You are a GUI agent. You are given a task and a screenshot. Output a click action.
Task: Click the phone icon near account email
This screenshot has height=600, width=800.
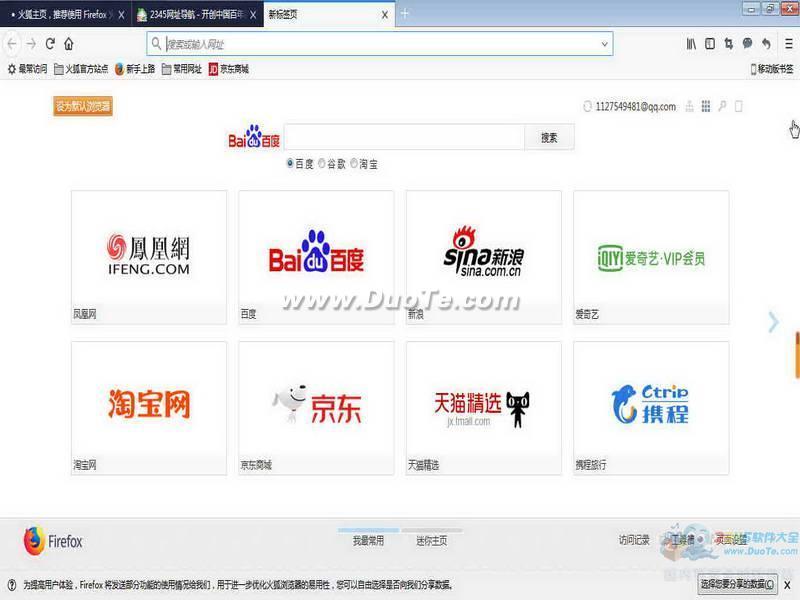738,106
